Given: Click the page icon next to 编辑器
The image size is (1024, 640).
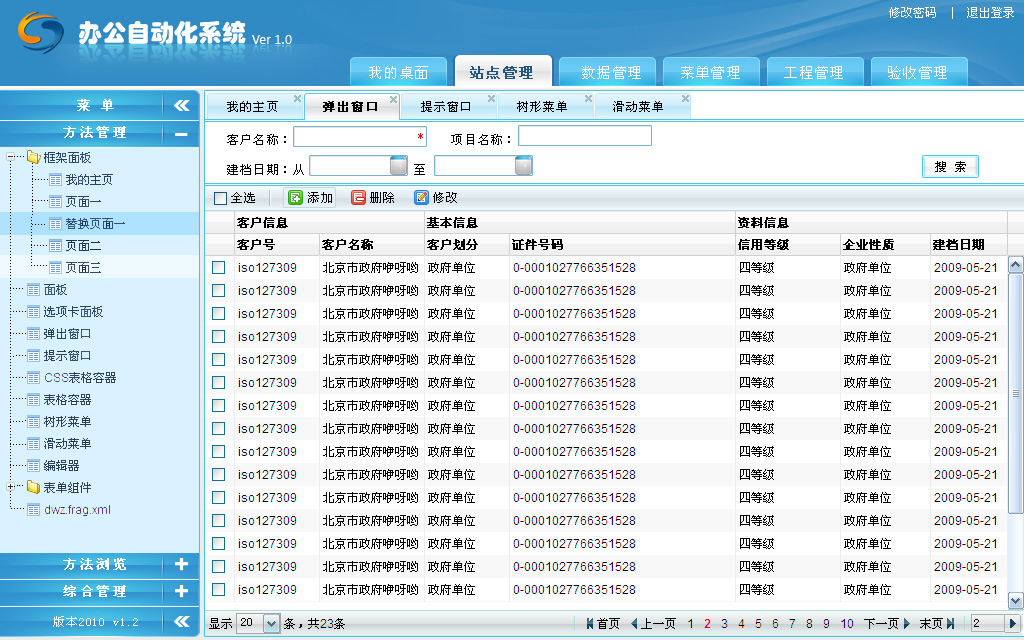Looking at the screenshot, I should tap(33, 466).
